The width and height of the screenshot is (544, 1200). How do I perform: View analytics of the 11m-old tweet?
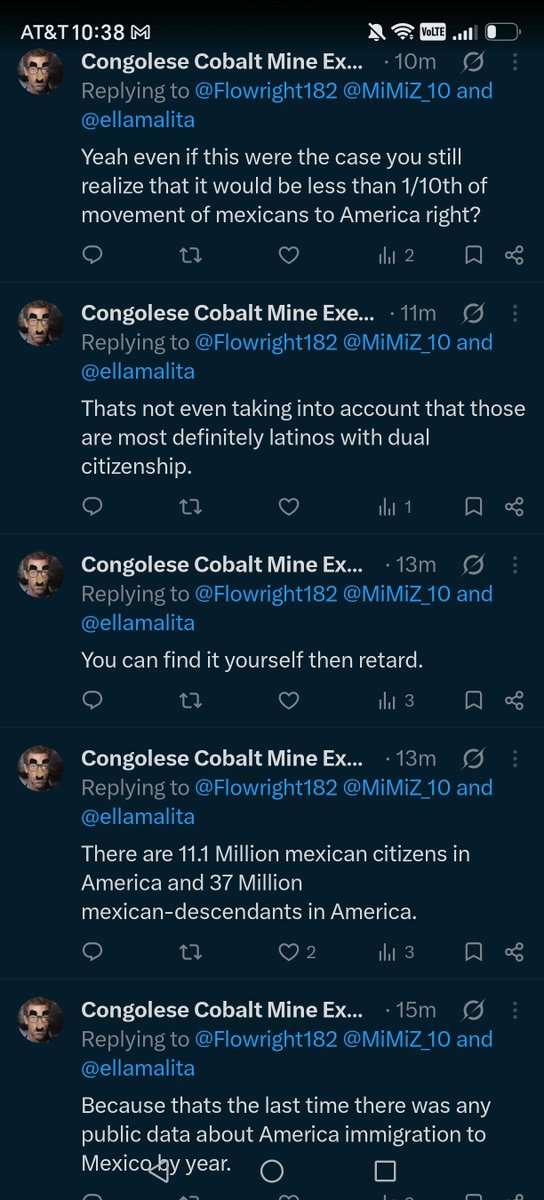tap(396, 507)
